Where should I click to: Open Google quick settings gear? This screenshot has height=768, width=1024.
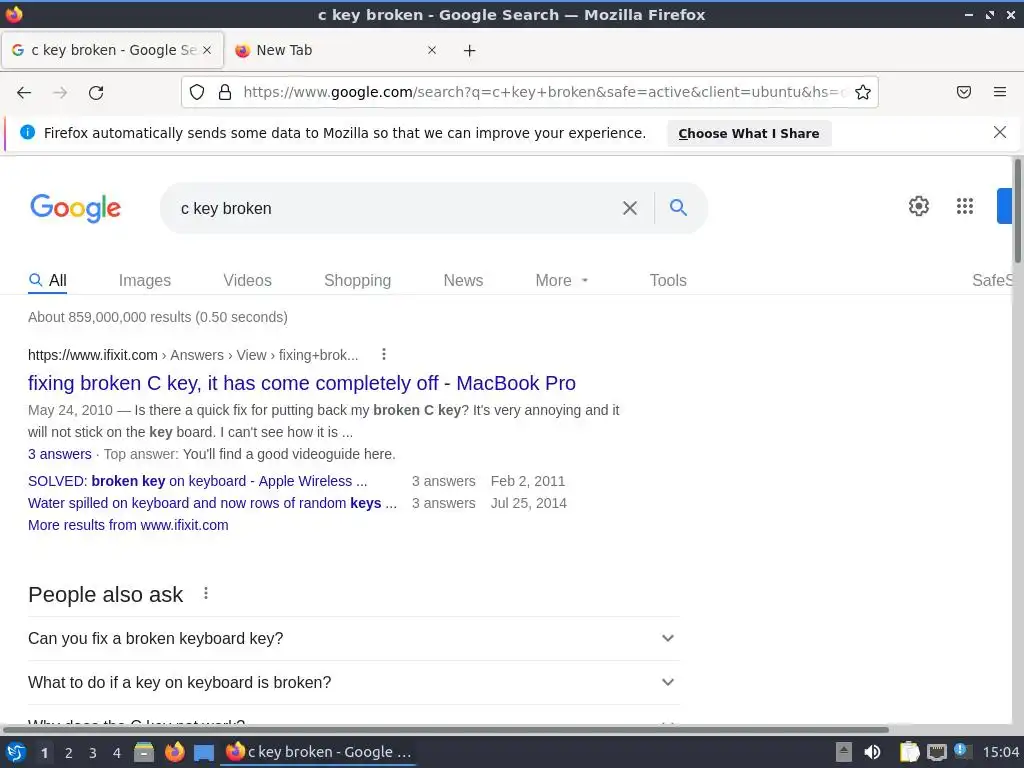point(919,206)
